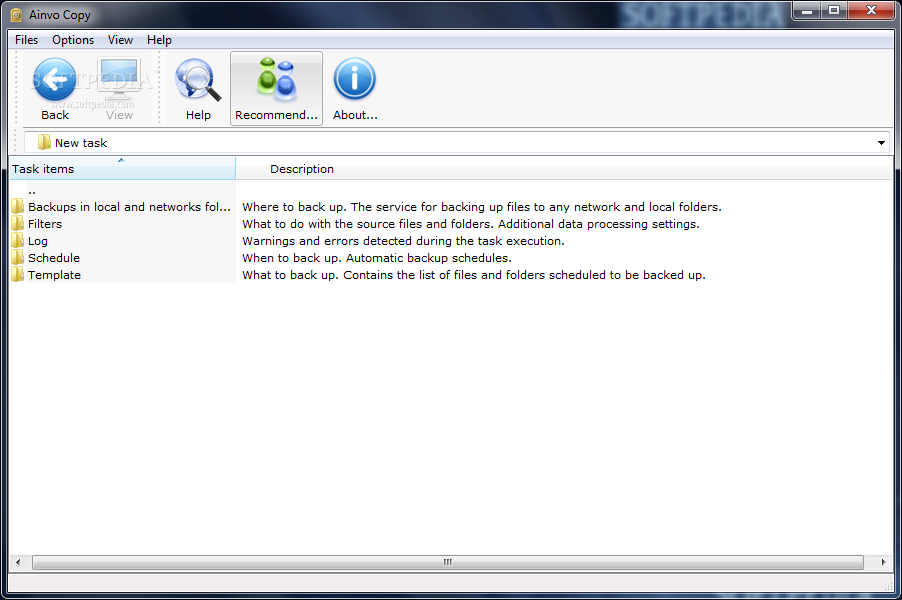Click the 'New task' path text field
This screenshot has width=902, height=600.
[x=456, y=143]
